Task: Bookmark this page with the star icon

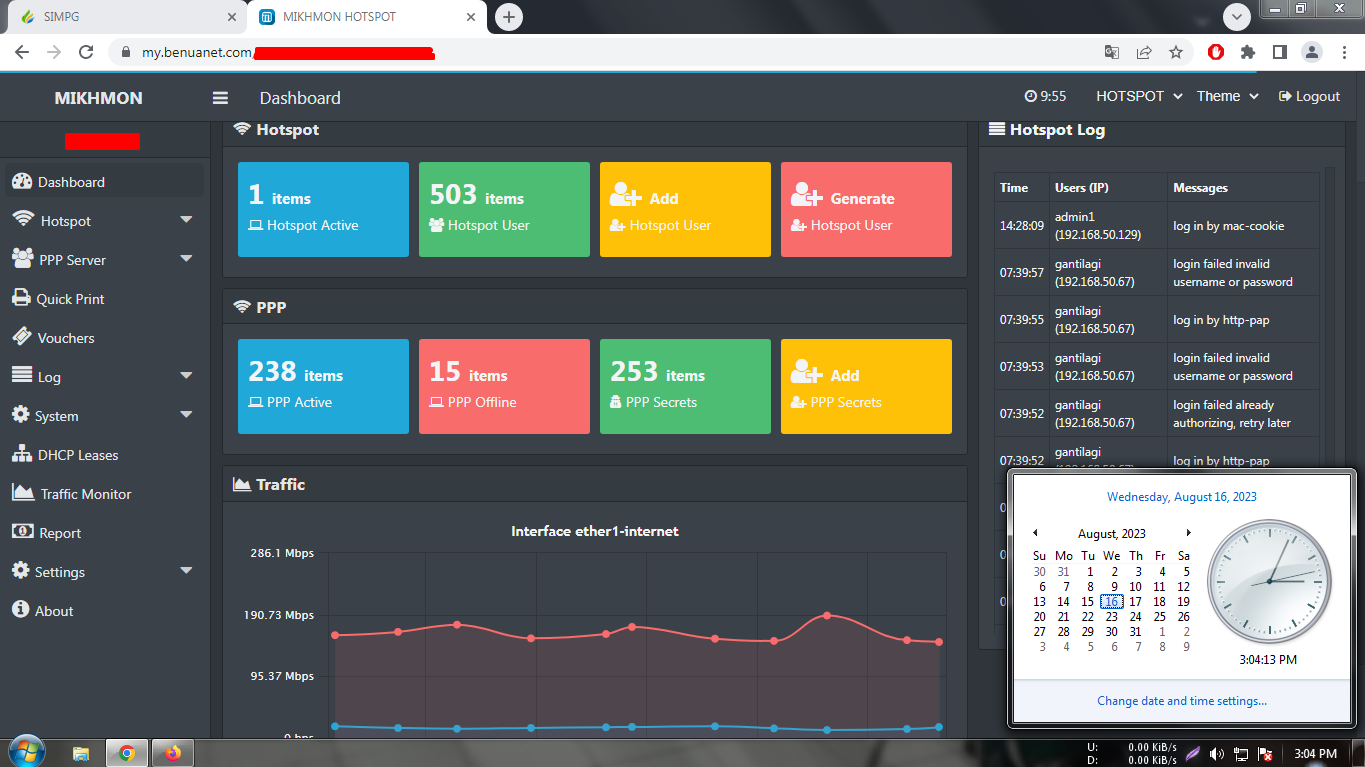Action: coord(1176,52)
